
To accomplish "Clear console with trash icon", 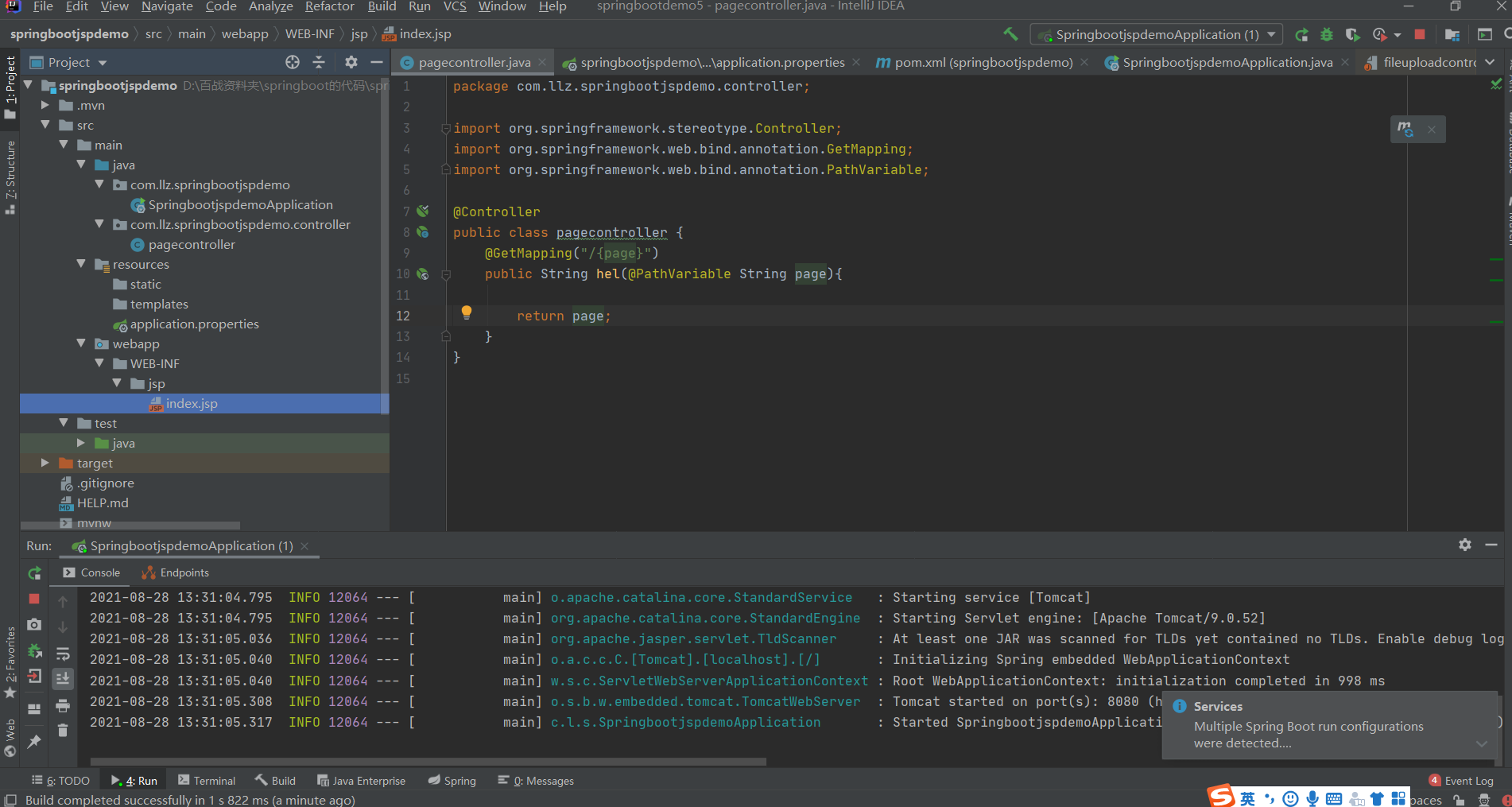I will (x=63, y=730).
